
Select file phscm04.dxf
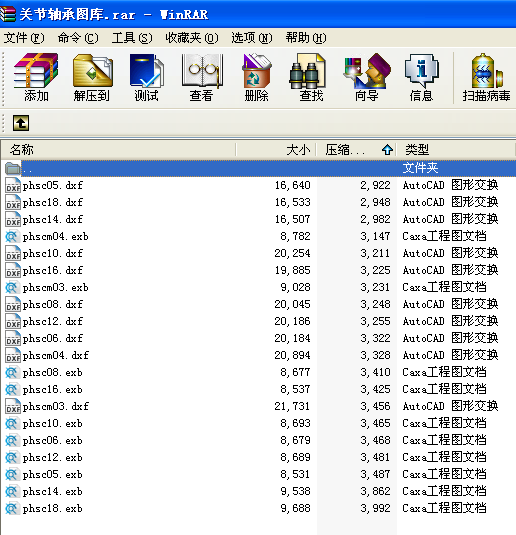pyautogui.click(x=56, y=356)
